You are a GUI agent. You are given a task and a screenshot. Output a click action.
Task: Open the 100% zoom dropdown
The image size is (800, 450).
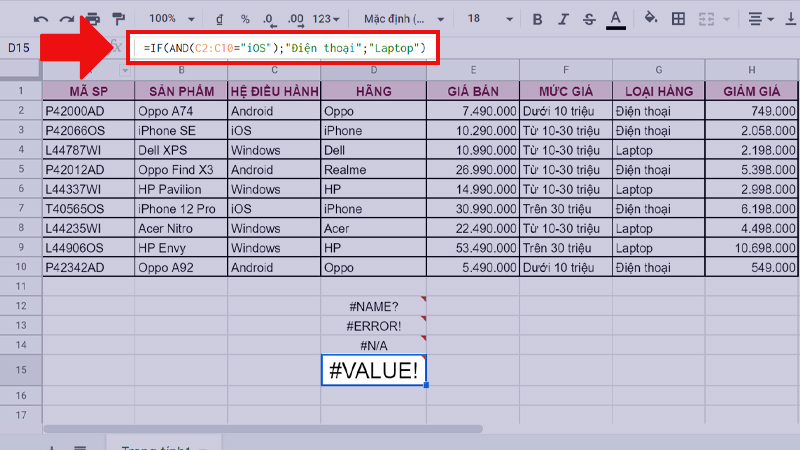(170, 19)
